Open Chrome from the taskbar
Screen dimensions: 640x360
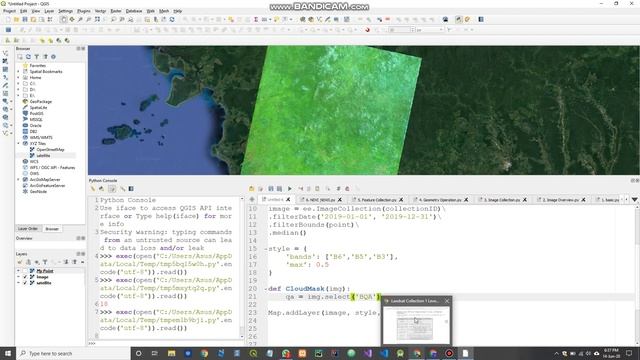tap(204, 353)
